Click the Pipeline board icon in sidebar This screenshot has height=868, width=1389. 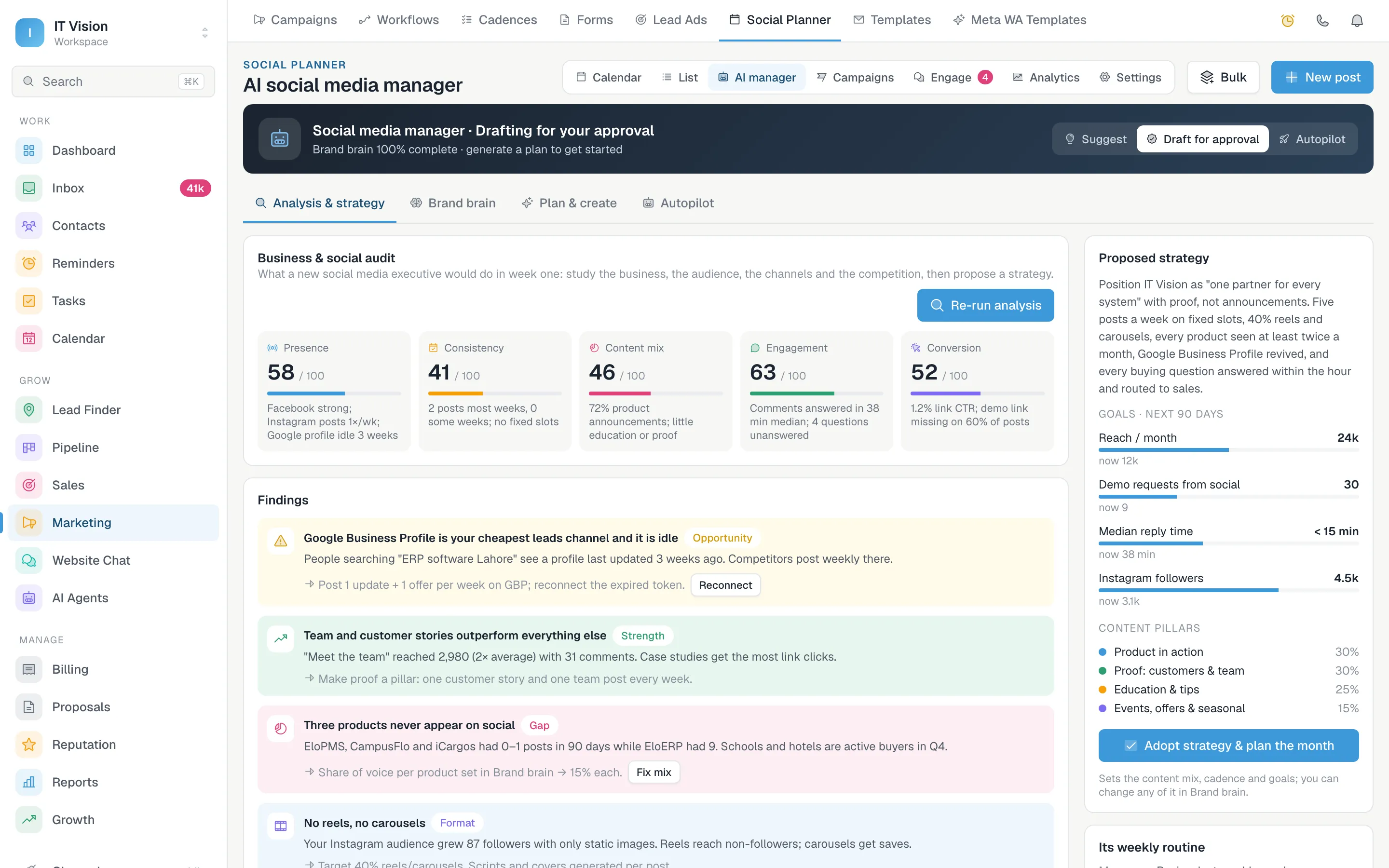[29, 447]
